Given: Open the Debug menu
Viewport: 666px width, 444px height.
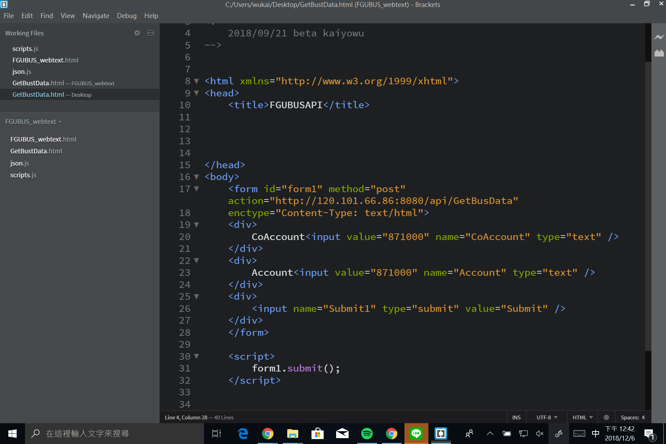Looking at the screenshot, I should pyautogui.click(x=127, y=16).
